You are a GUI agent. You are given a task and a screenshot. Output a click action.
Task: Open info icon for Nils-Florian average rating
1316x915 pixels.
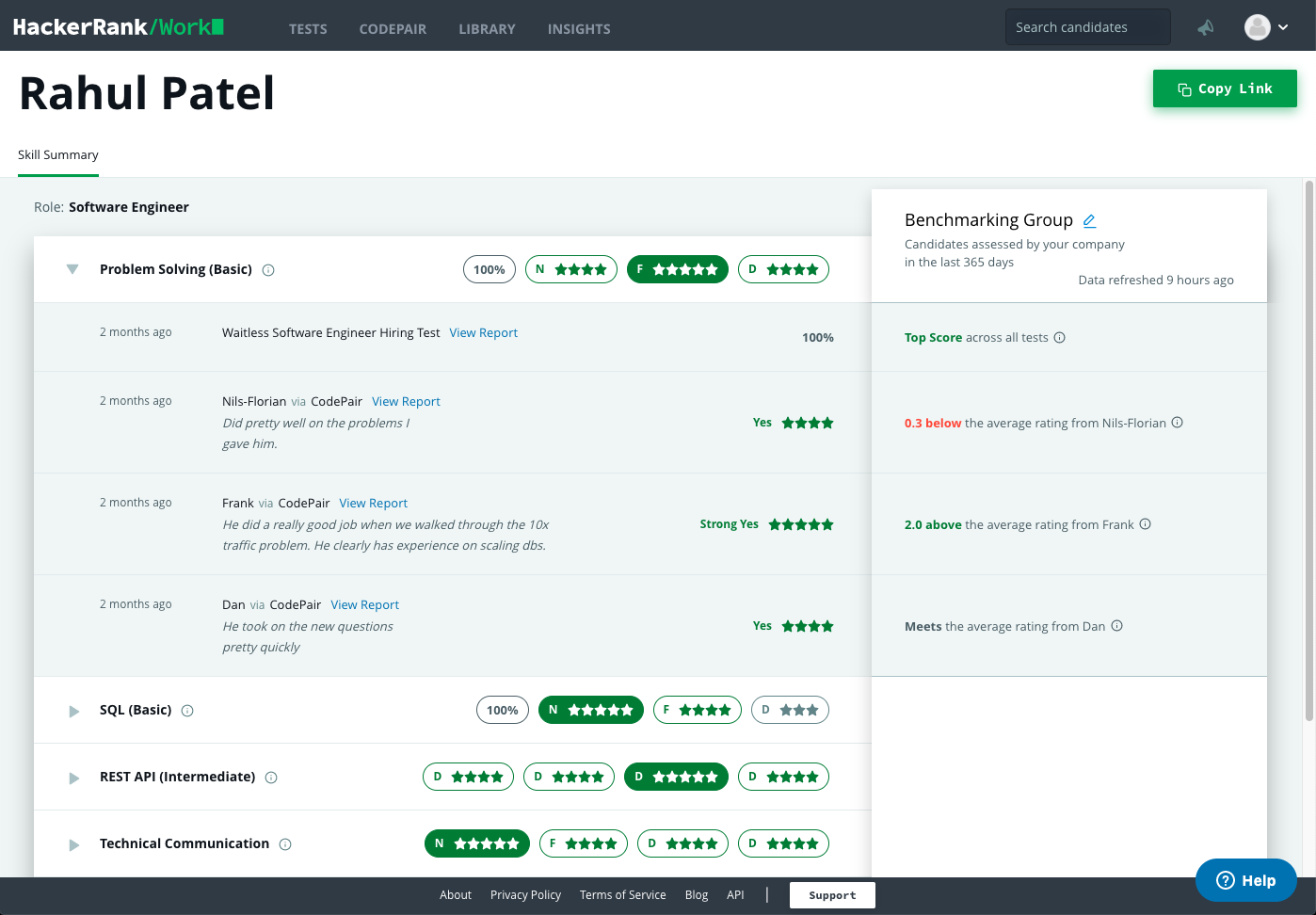(1178, 423)
